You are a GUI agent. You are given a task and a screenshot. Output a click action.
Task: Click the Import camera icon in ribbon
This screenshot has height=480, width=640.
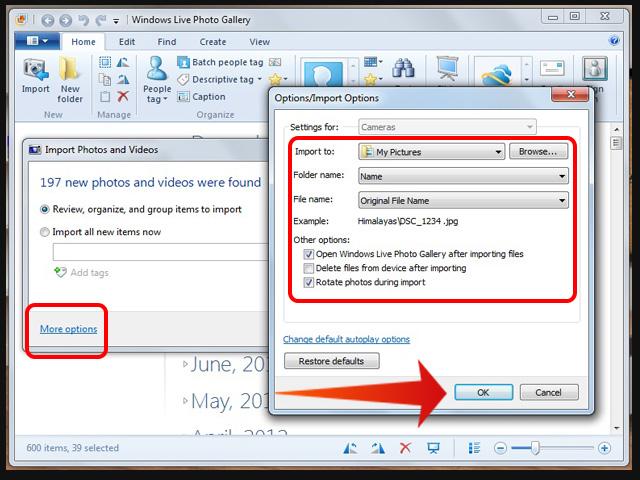pos(36,76)
